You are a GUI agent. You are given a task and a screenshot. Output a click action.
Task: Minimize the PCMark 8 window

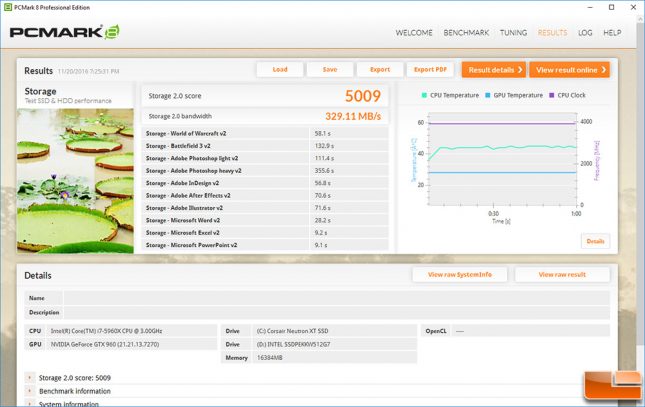coord(590,7)
